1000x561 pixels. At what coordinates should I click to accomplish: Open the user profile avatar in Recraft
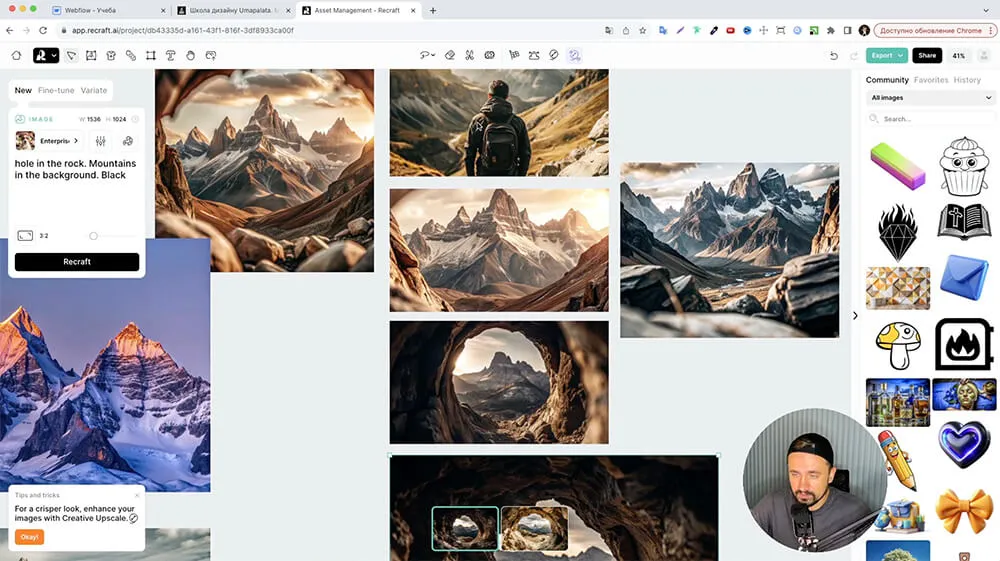(x=984, y=55)
